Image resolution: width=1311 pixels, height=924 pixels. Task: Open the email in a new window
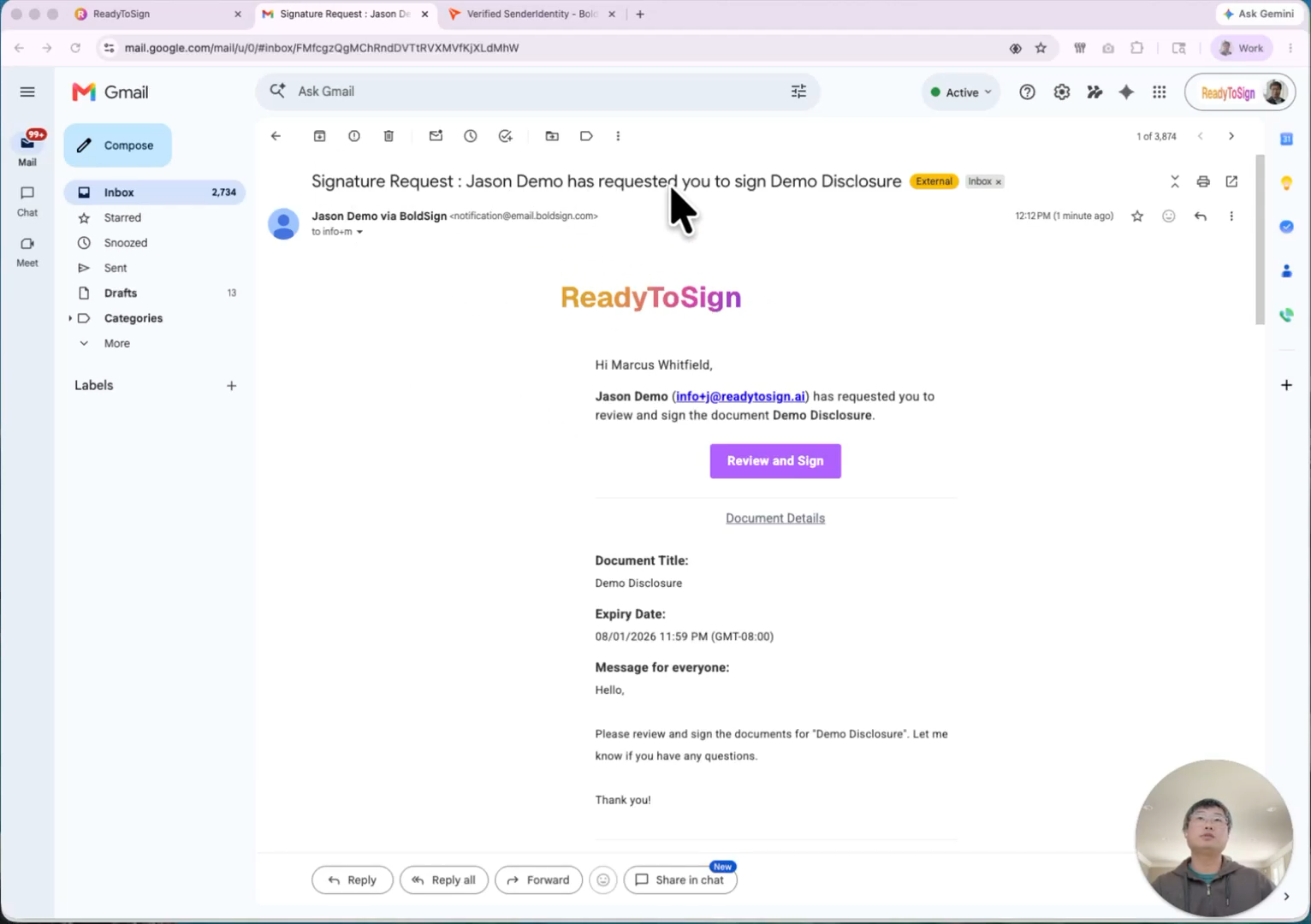click(x=1231, y=181)
